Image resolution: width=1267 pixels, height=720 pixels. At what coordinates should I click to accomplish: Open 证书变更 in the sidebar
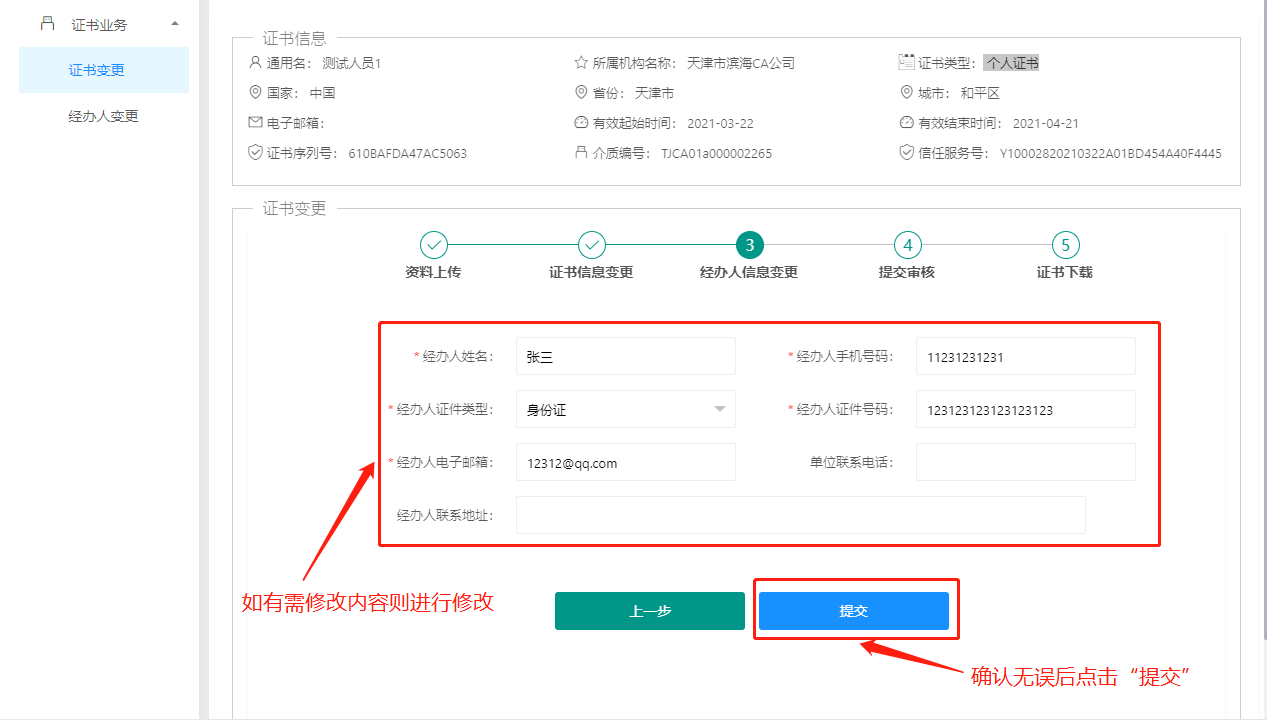tap(97, 70)
